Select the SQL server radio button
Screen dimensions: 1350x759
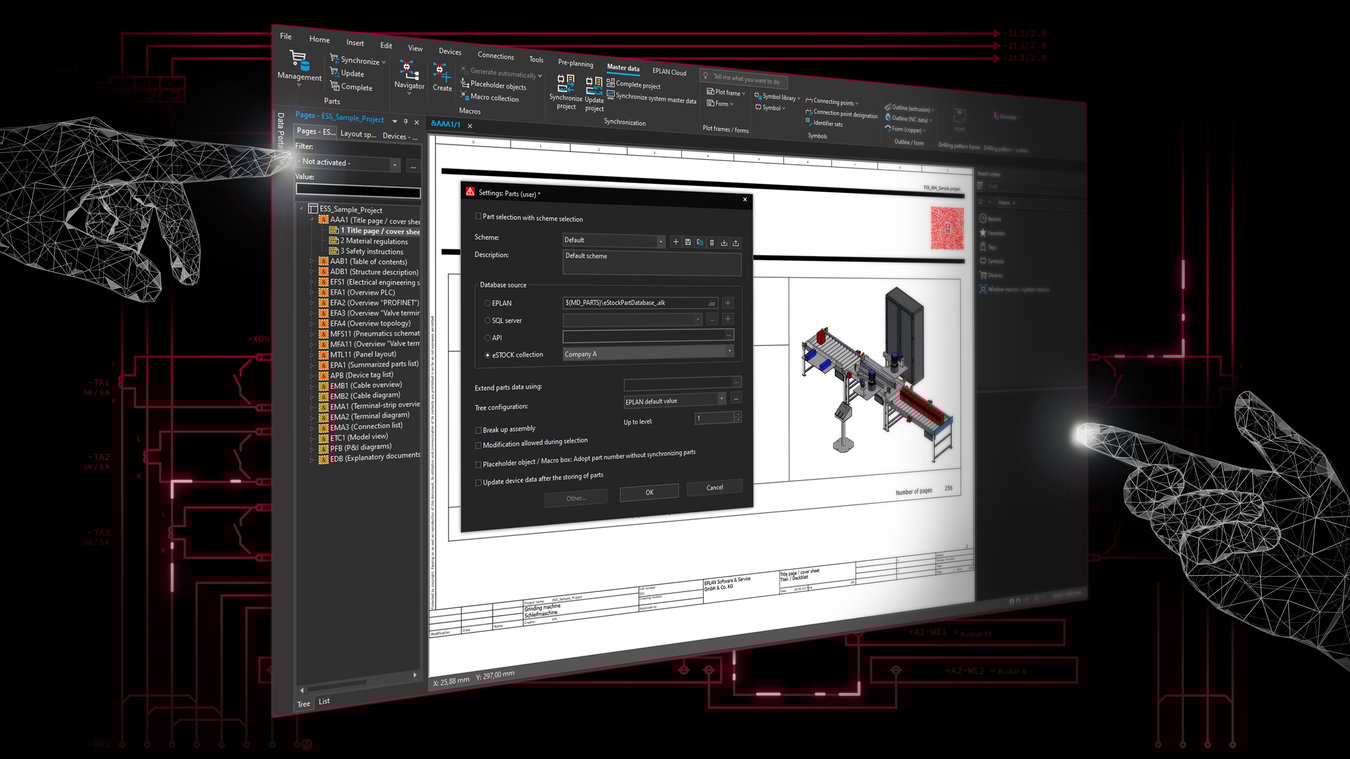(487, 320)
